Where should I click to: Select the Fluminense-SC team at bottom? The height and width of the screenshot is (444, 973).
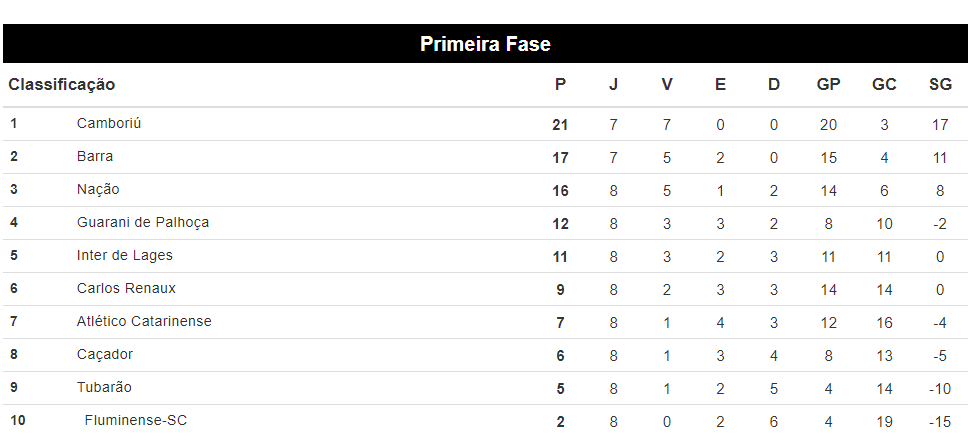click(136, 420)
